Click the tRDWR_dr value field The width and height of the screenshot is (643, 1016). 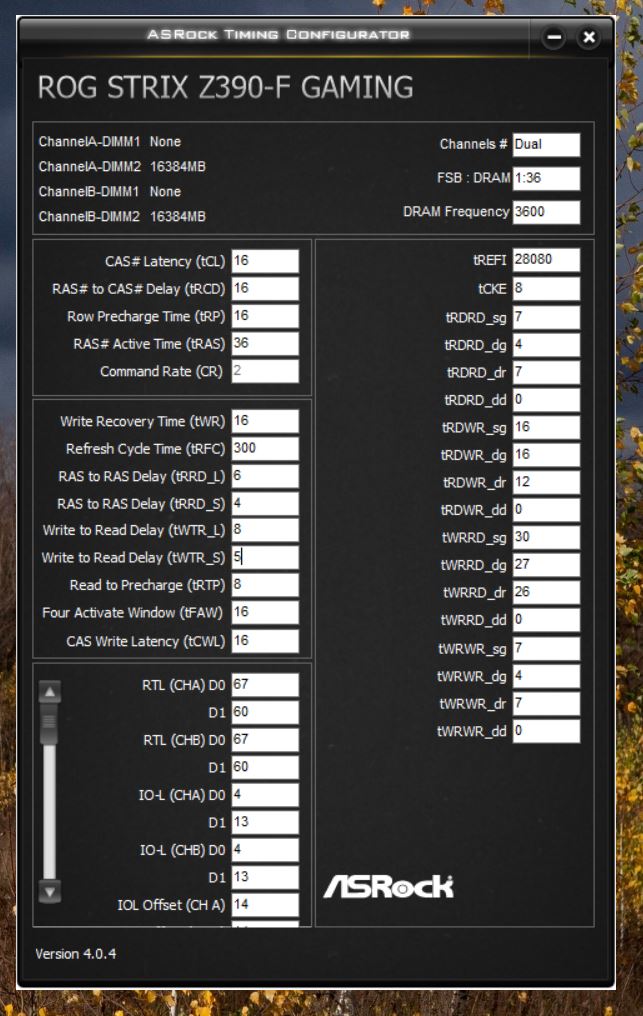pos(546,483)
